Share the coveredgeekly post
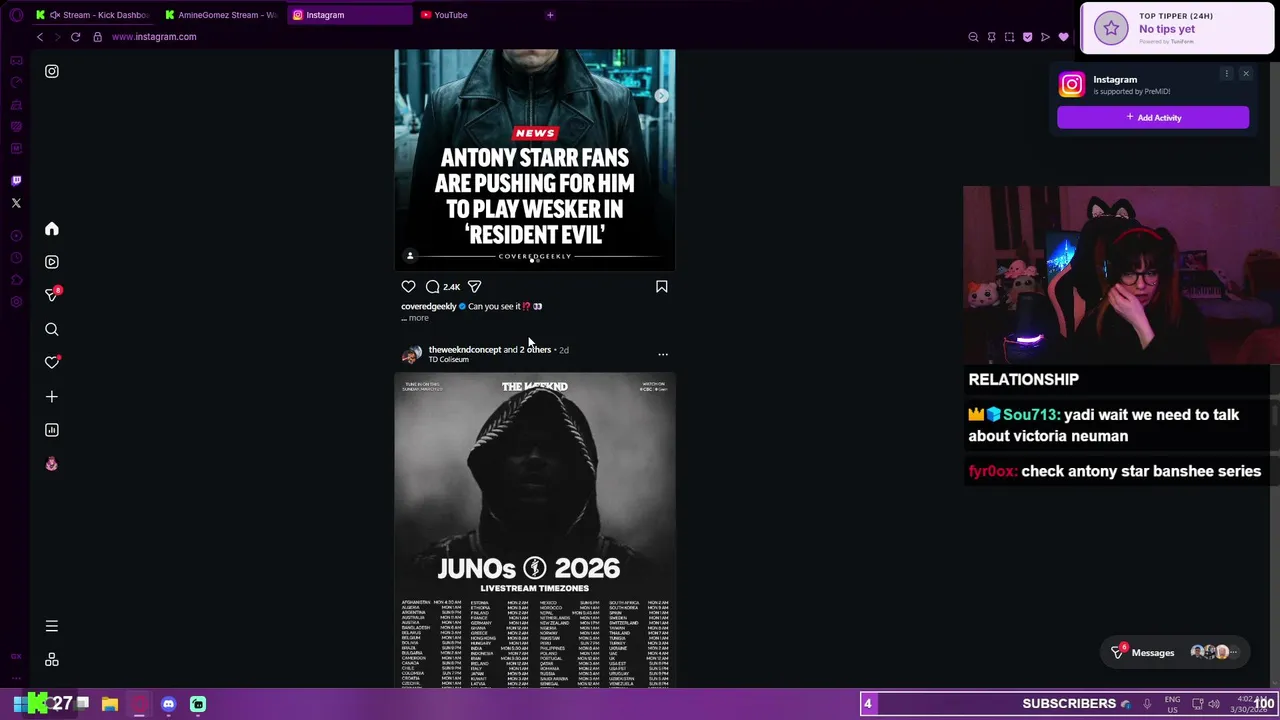This screenshot has height=720, width=1280. (x=475, y=287)
